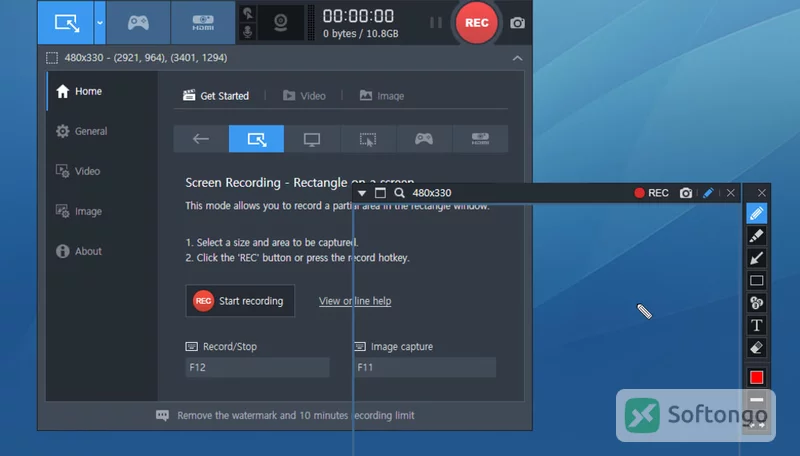Click the large red REC button
Image resolution: width=800 pixels, height=456 pixels.
pyautogui.click(x=477, y=22)
